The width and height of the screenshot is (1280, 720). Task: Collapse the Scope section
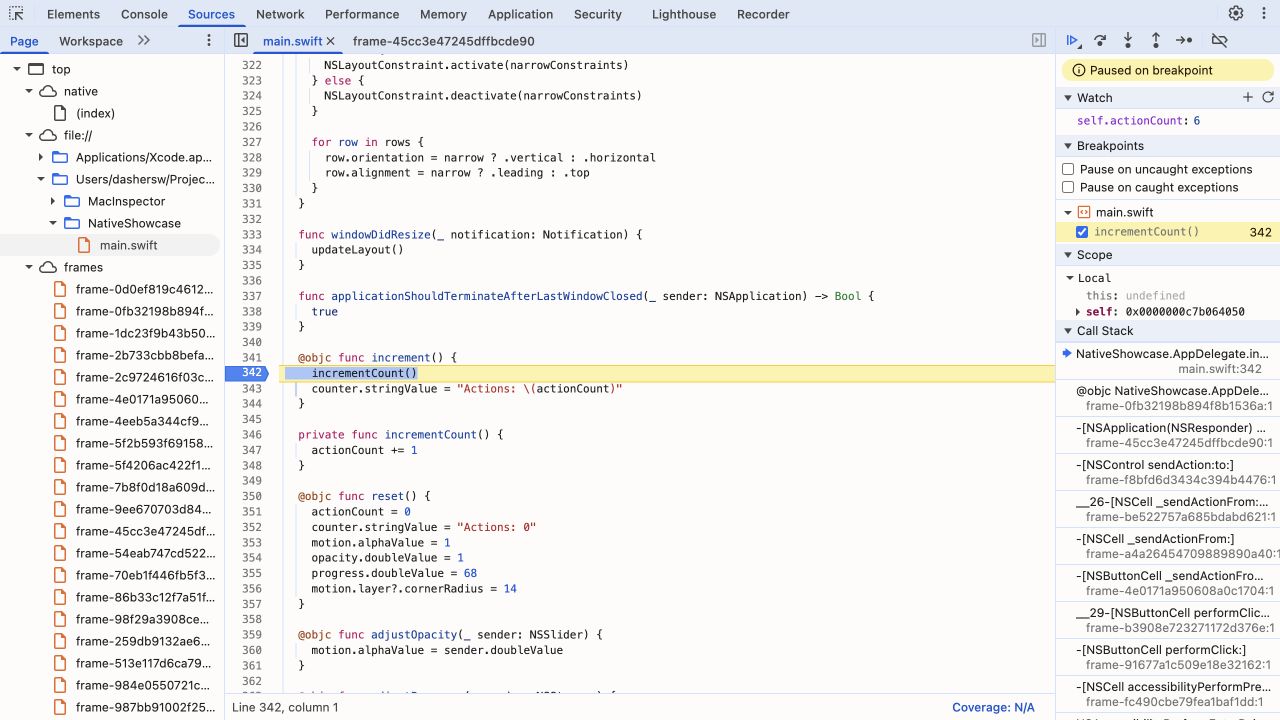[1067, 255]
